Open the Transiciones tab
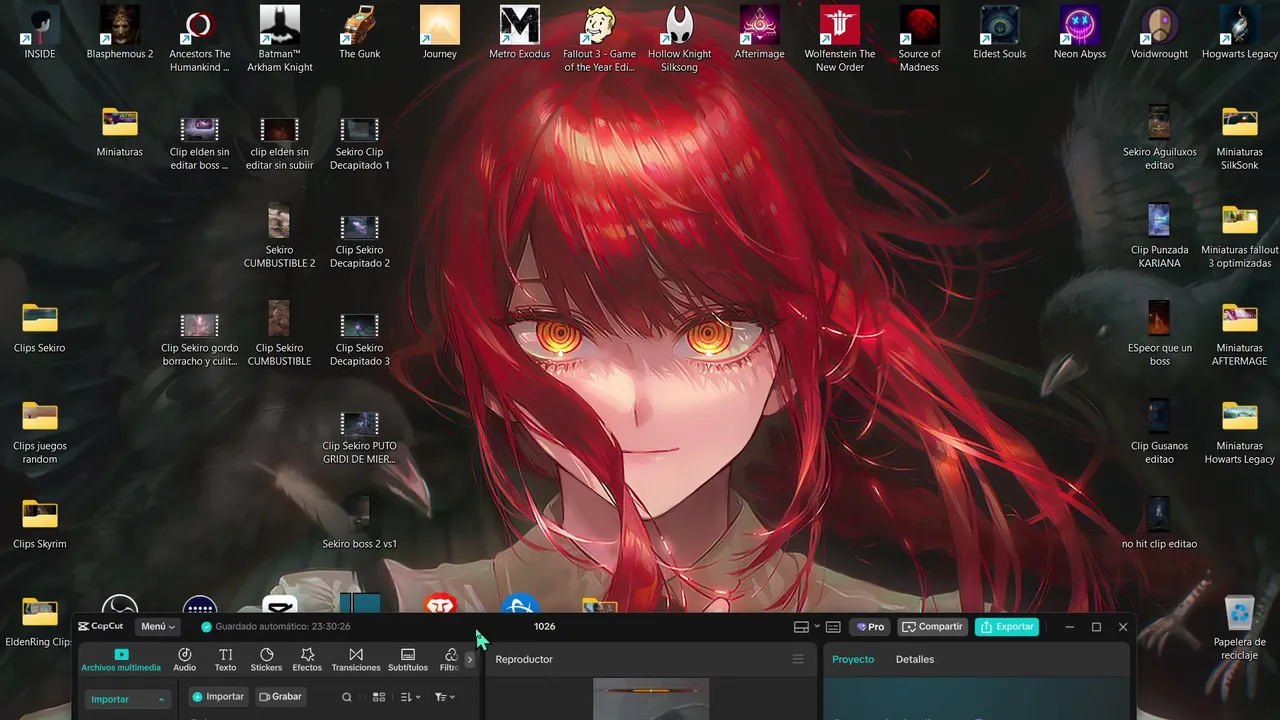This screenshot has width=1280, height=720. pyautogui.click(x=356, y=659)
